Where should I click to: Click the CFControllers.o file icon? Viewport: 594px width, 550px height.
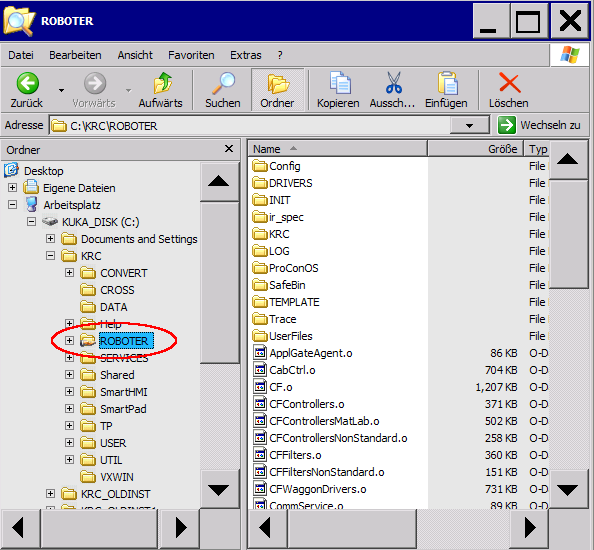[260, 404]
